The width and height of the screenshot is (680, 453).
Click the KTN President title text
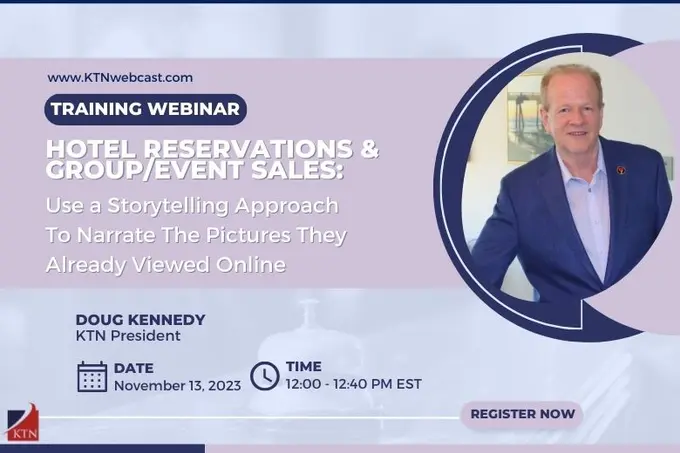tap(128, 336)
